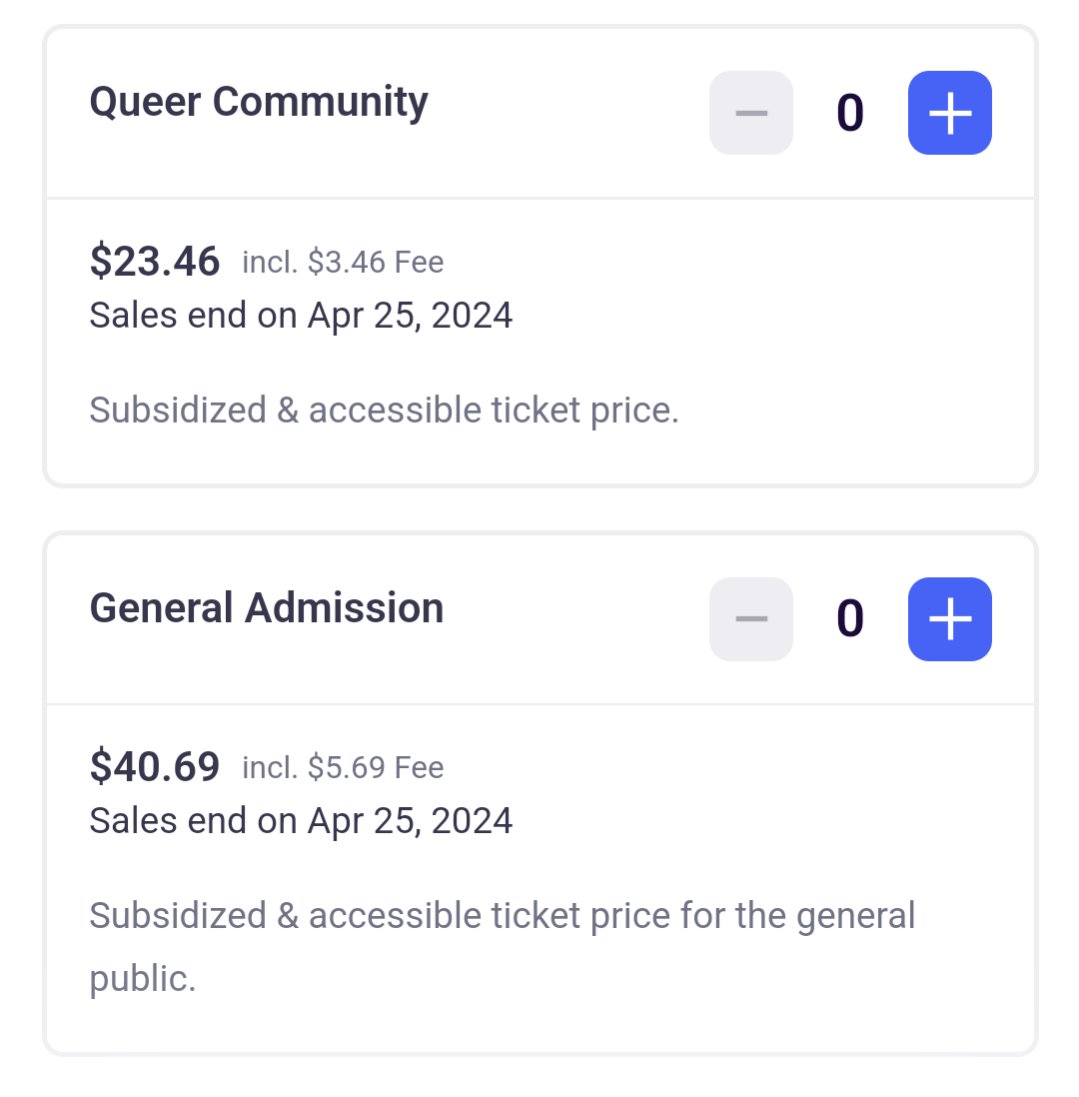The width and height of the screenshot is (1079, 1097).
Task: Click the Queer Community ticket description
Action: click(x=384, y=410)
